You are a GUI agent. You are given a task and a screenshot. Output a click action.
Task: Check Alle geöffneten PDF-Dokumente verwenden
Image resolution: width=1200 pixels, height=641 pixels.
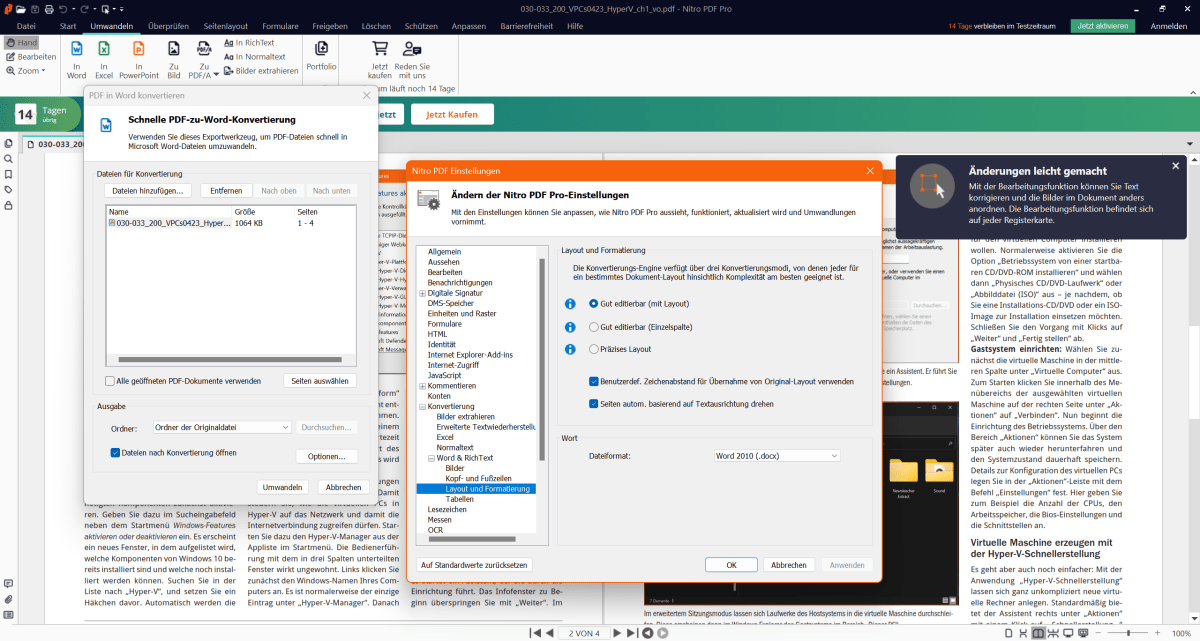(110, 381)
